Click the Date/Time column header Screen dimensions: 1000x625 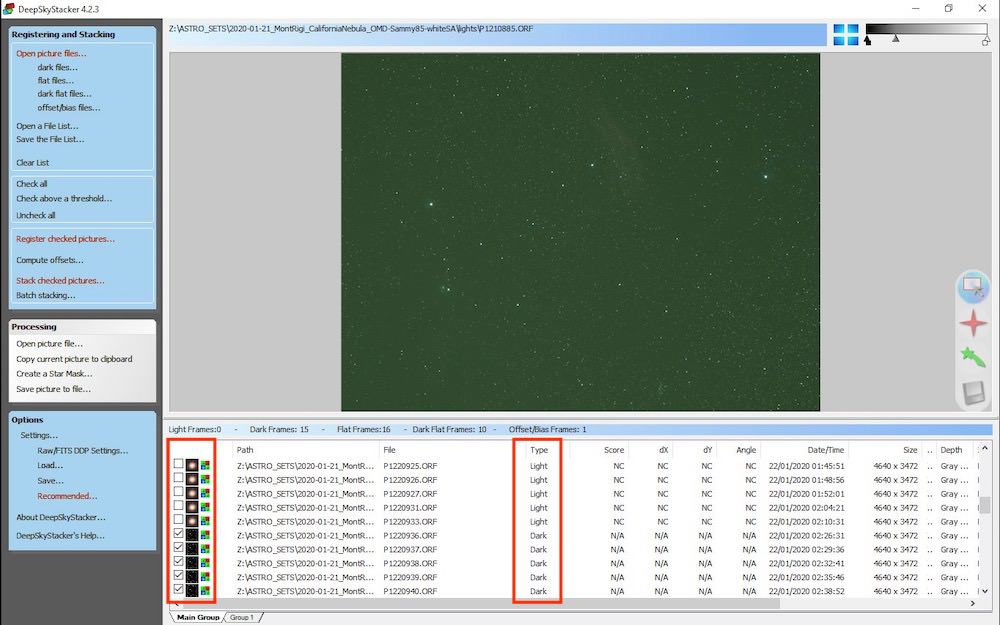[825, 450]
